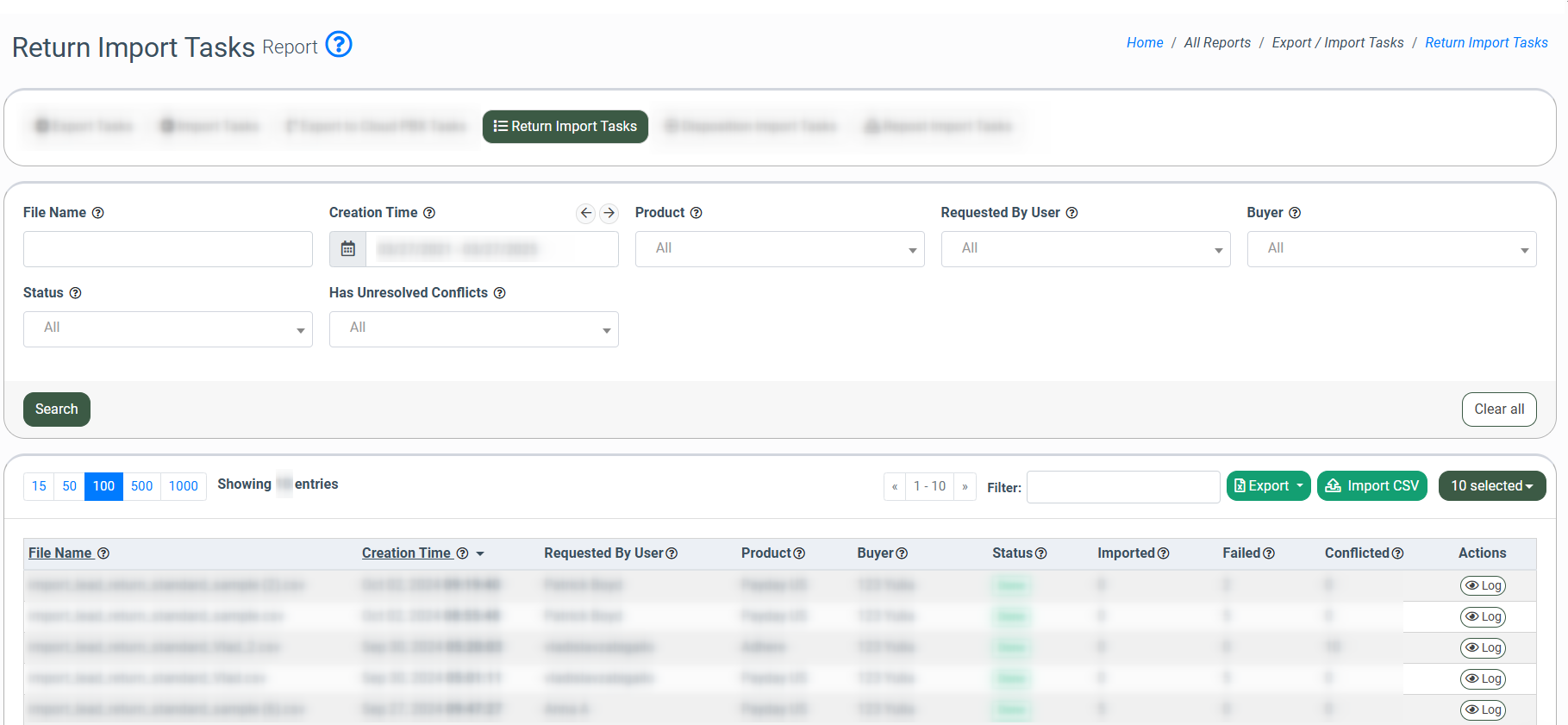
Task: Click the help icon beside the report title
Action: 339,44
